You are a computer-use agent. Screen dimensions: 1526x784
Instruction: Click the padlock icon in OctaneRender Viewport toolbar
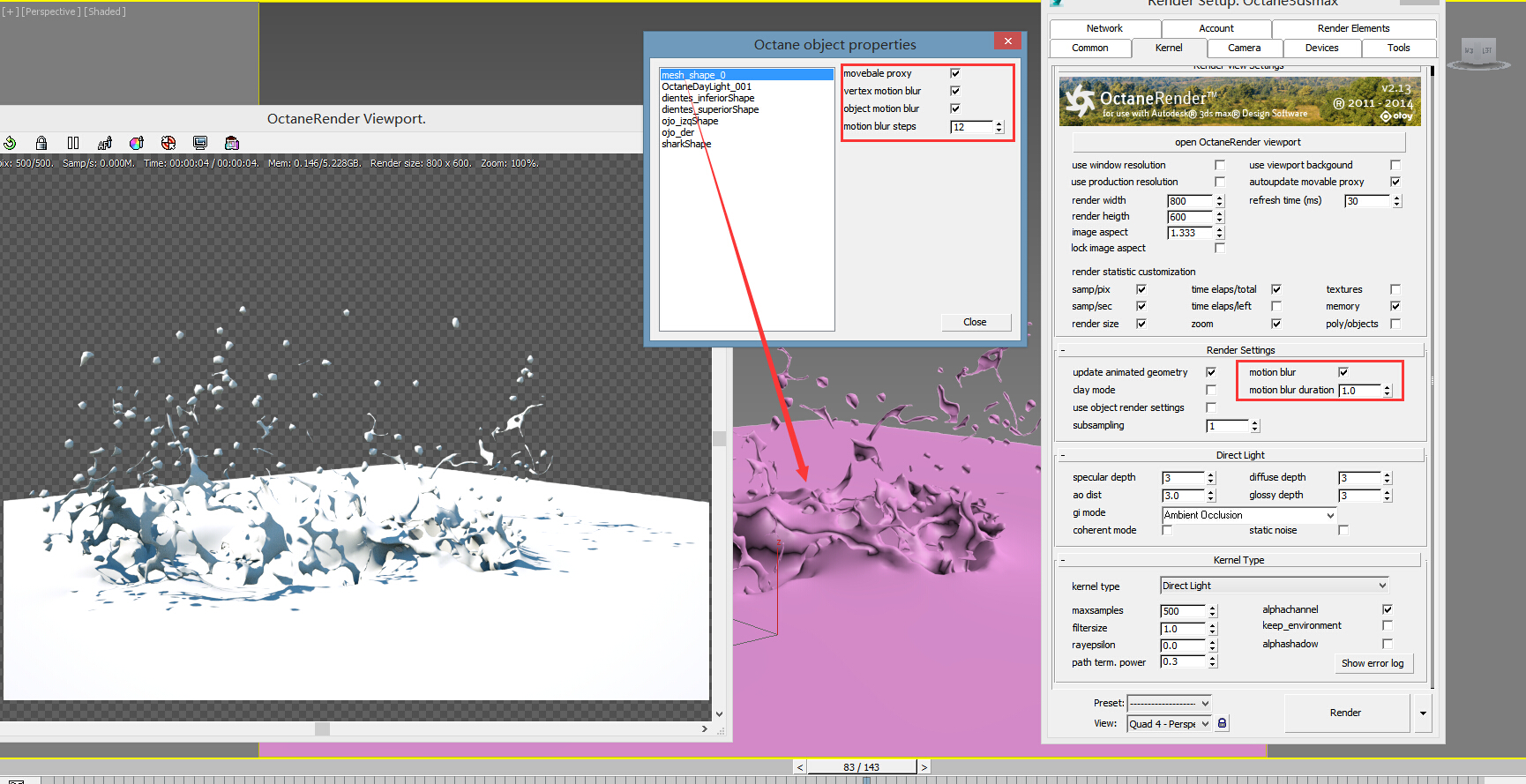(x=41, y=143)
